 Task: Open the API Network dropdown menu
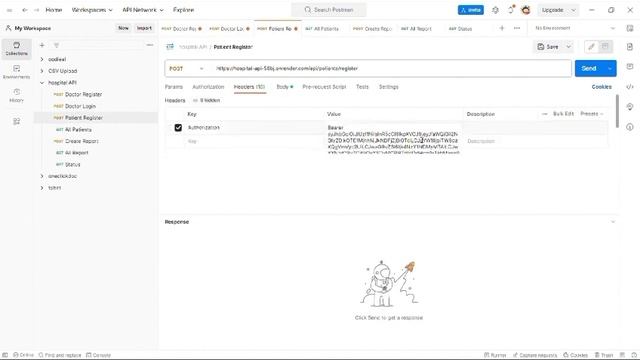[143, 10]
